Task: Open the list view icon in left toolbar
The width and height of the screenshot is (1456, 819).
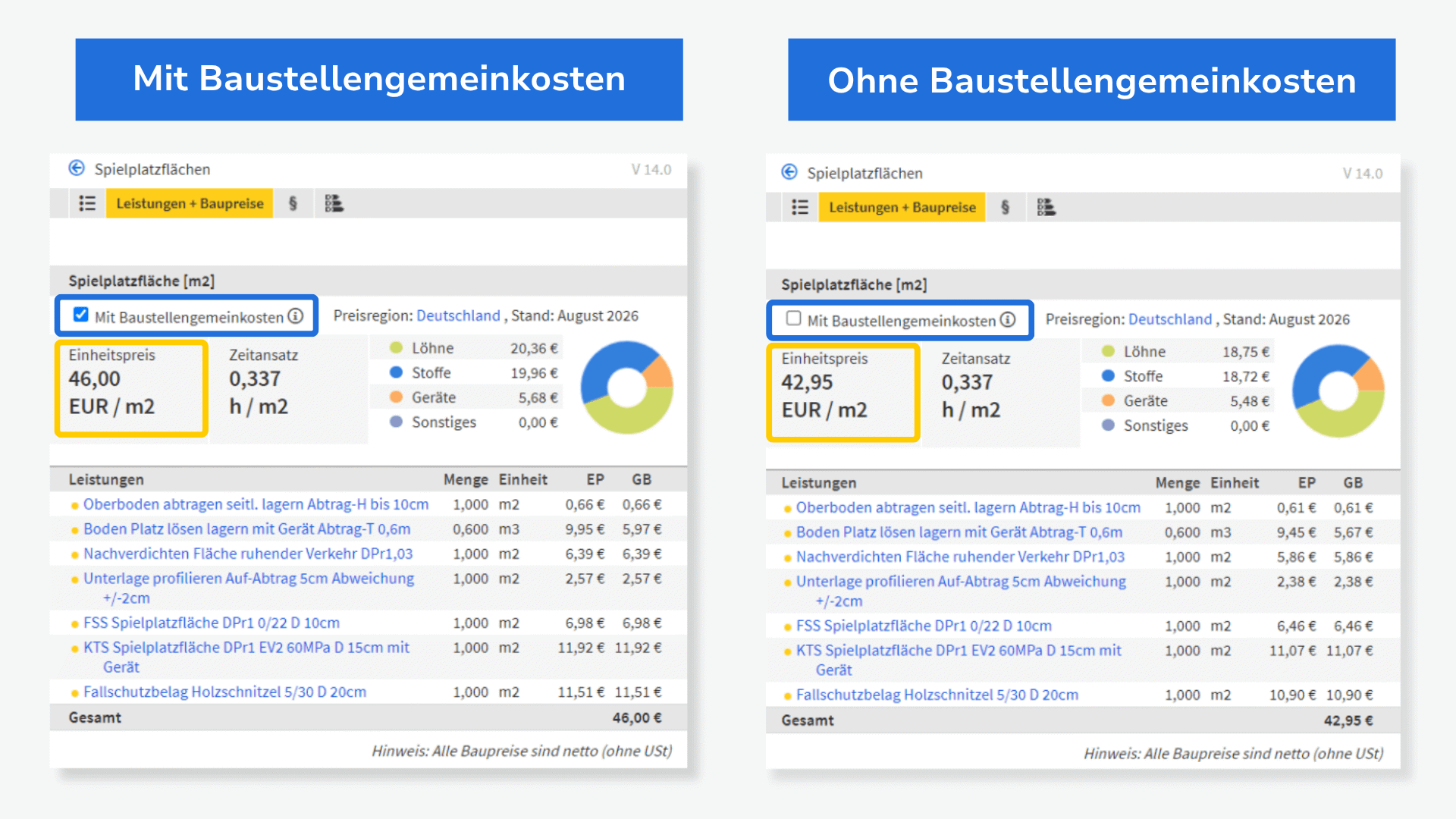Action: tap(87, 203)
